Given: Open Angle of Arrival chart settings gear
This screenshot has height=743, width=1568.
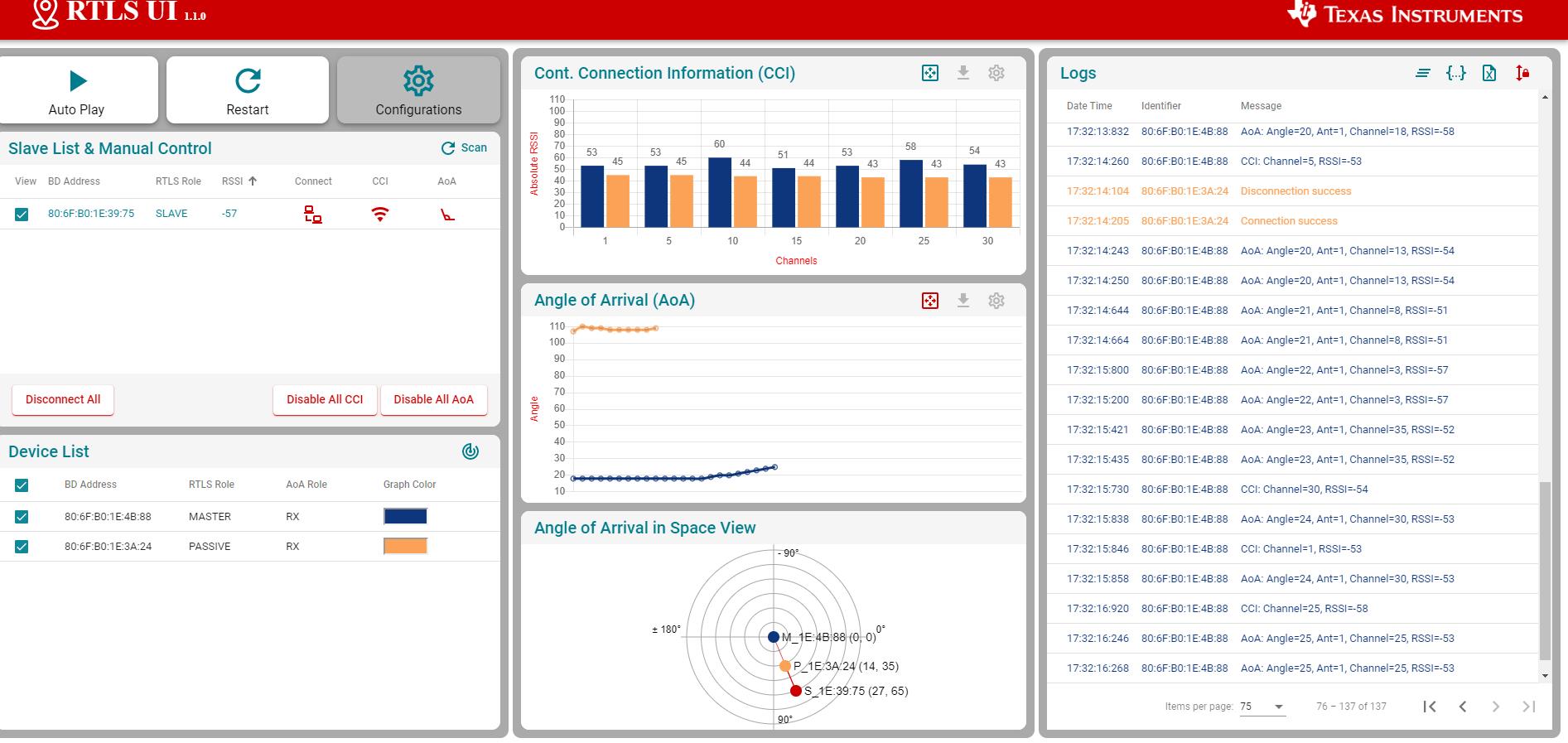Looking at the screenshot, I should [996, 301].
